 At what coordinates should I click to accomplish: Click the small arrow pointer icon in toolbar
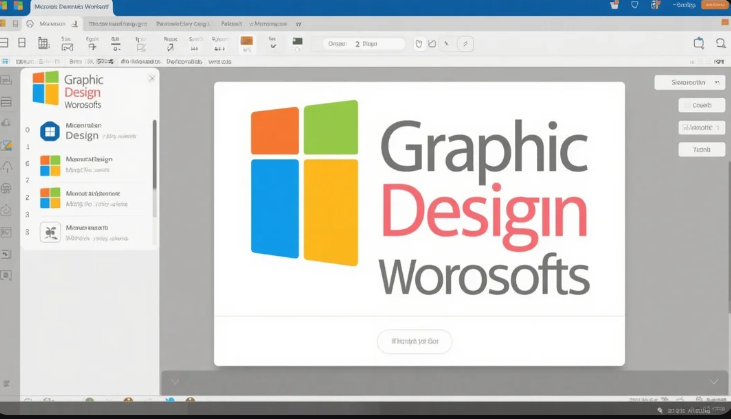point(446,44)
